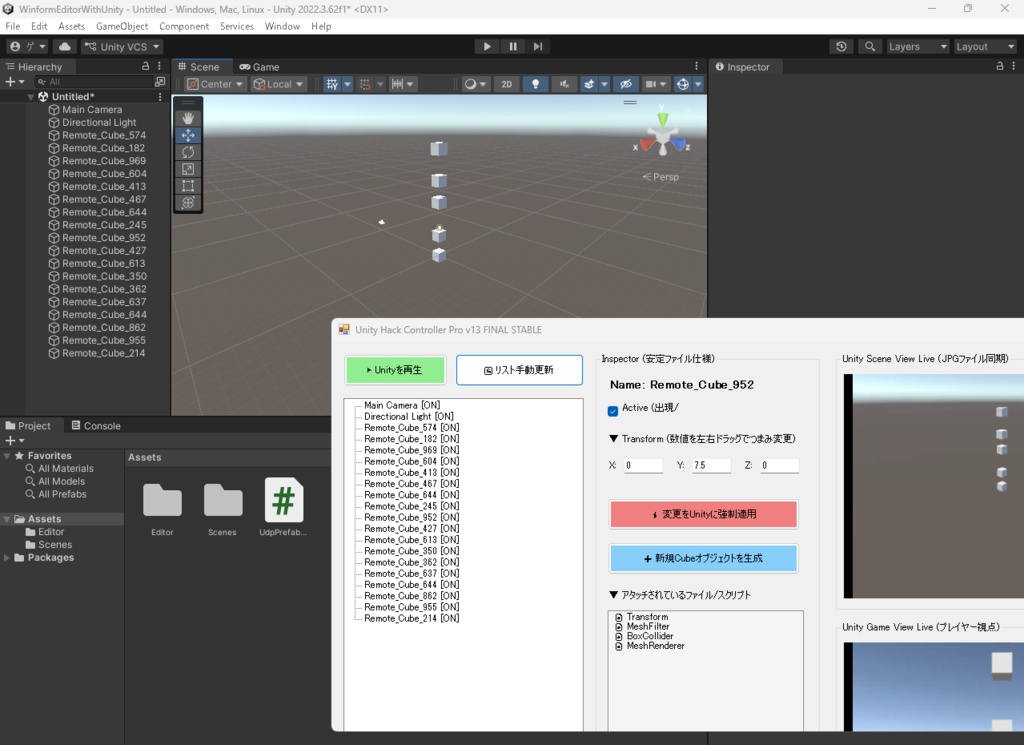Toggle grid snapping in Scene toolbar
Image resolution: width=1024 pixels, height=745 pixels.
[365, 84]
